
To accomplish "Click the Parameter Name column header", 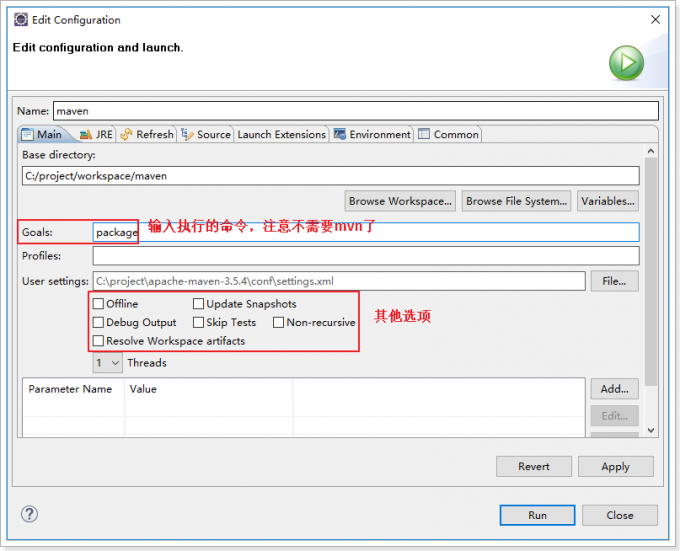I will coord(74,389).
